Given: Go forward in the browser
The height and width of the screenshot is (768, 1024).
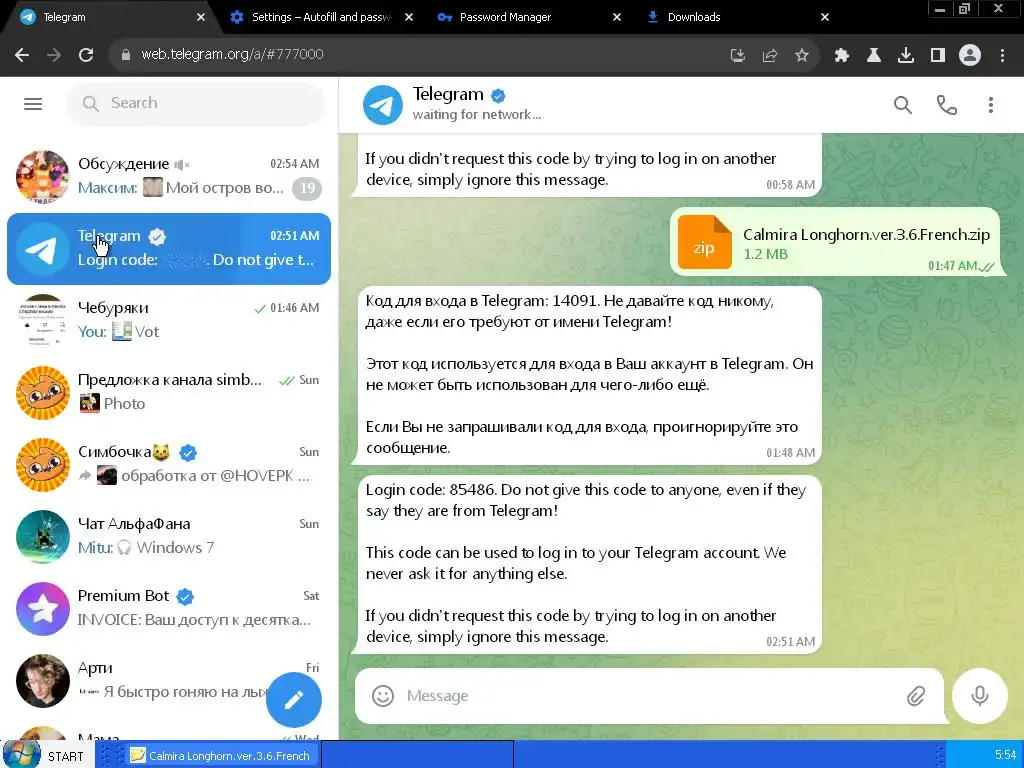Looking at the screenshot, I should tap(54, 55).
